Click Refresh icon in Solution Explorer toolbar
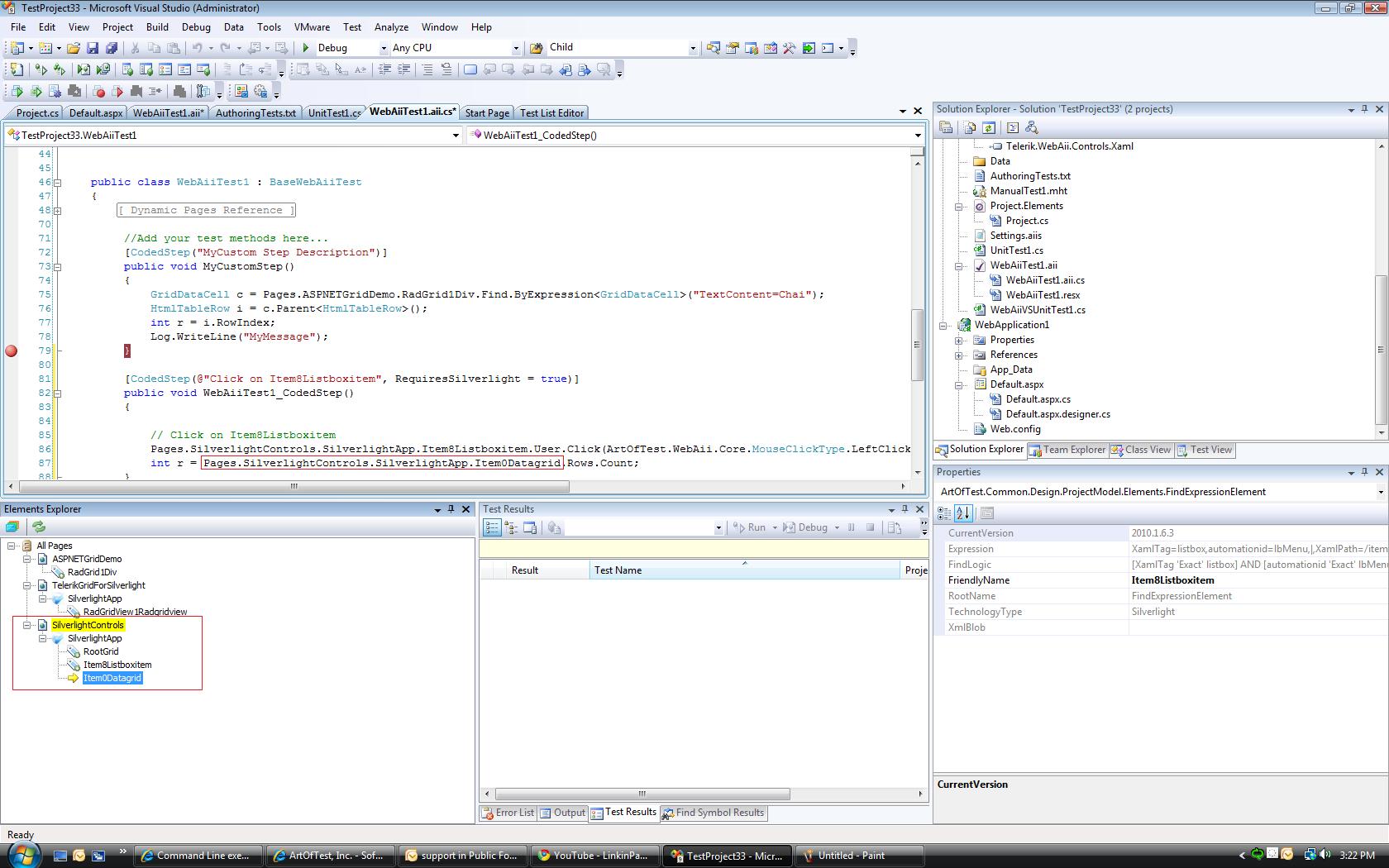The width and height of the screenshot is (1389, 868). point(989,127)
